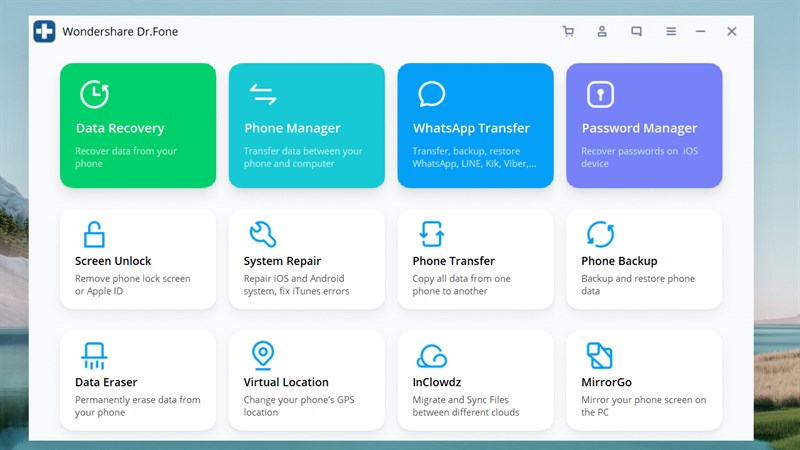Image resolution: width=800 pixels, height=450 pixels.
Task: Select the Phone Transfer label
Action: pyautogui.click(x=454, y=261)
